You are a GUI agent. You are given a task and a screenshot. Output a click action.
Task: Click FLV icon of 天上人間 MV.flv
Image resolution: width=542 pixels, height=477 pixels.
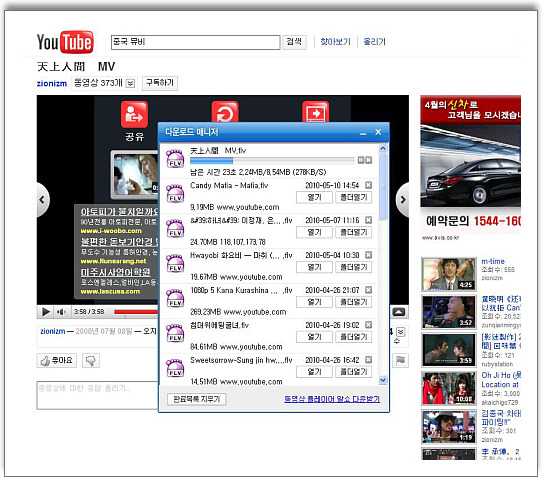pos(175,159)
